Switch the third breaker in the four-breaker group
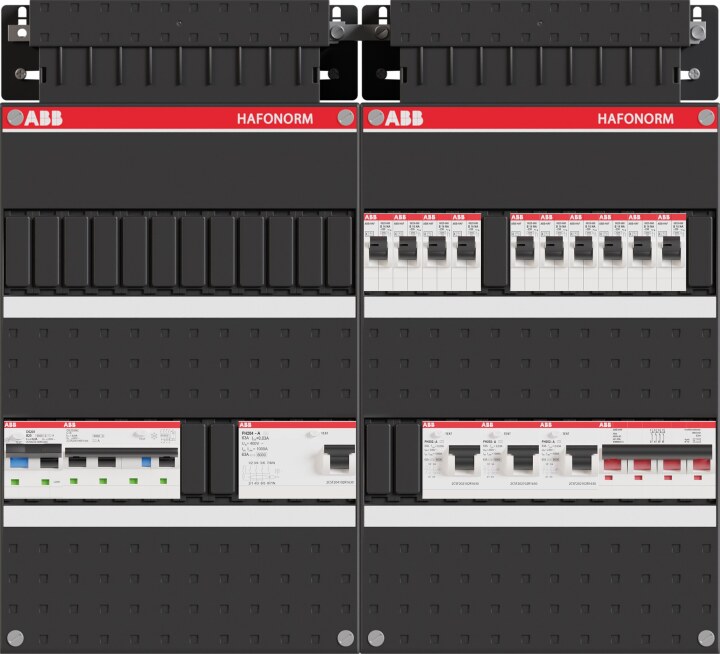This screenshot has height=654, width=720. (437, 248)
